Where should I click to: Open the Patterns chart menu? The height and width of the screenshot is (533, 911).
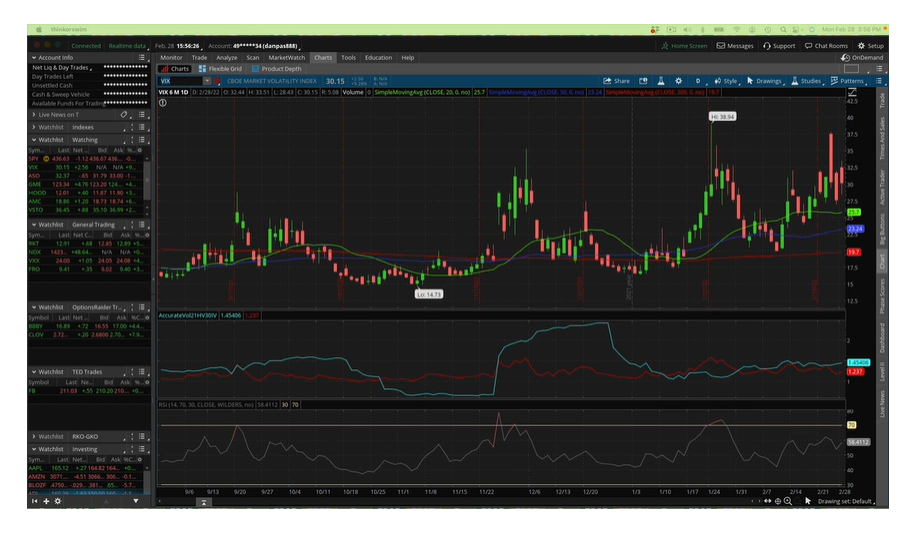(x=847, y=81)
